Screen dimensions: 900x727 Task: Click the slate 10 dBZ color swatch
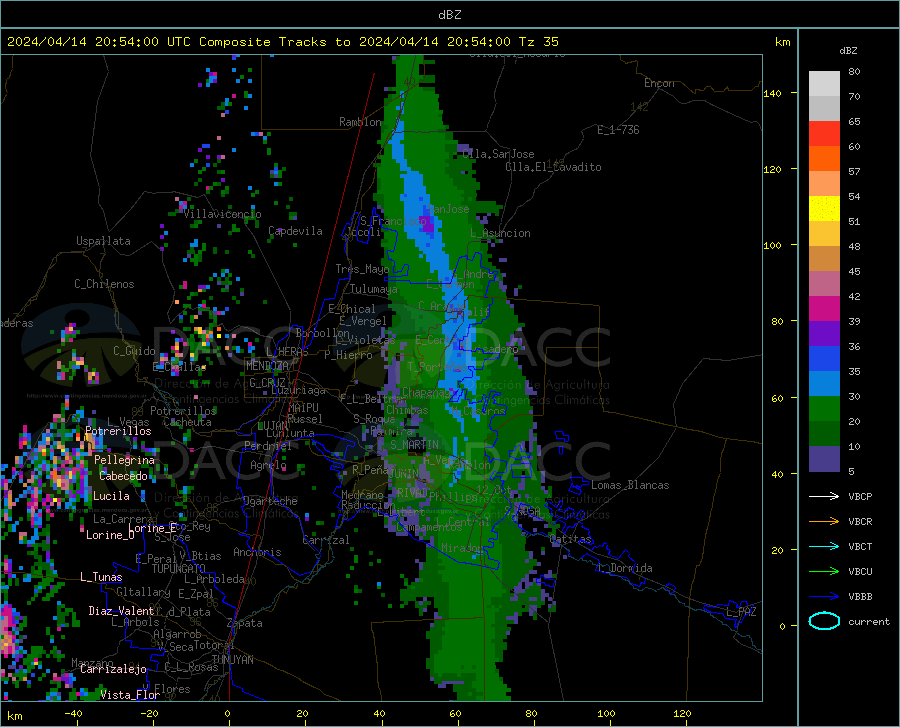click(x=824, y=459)
